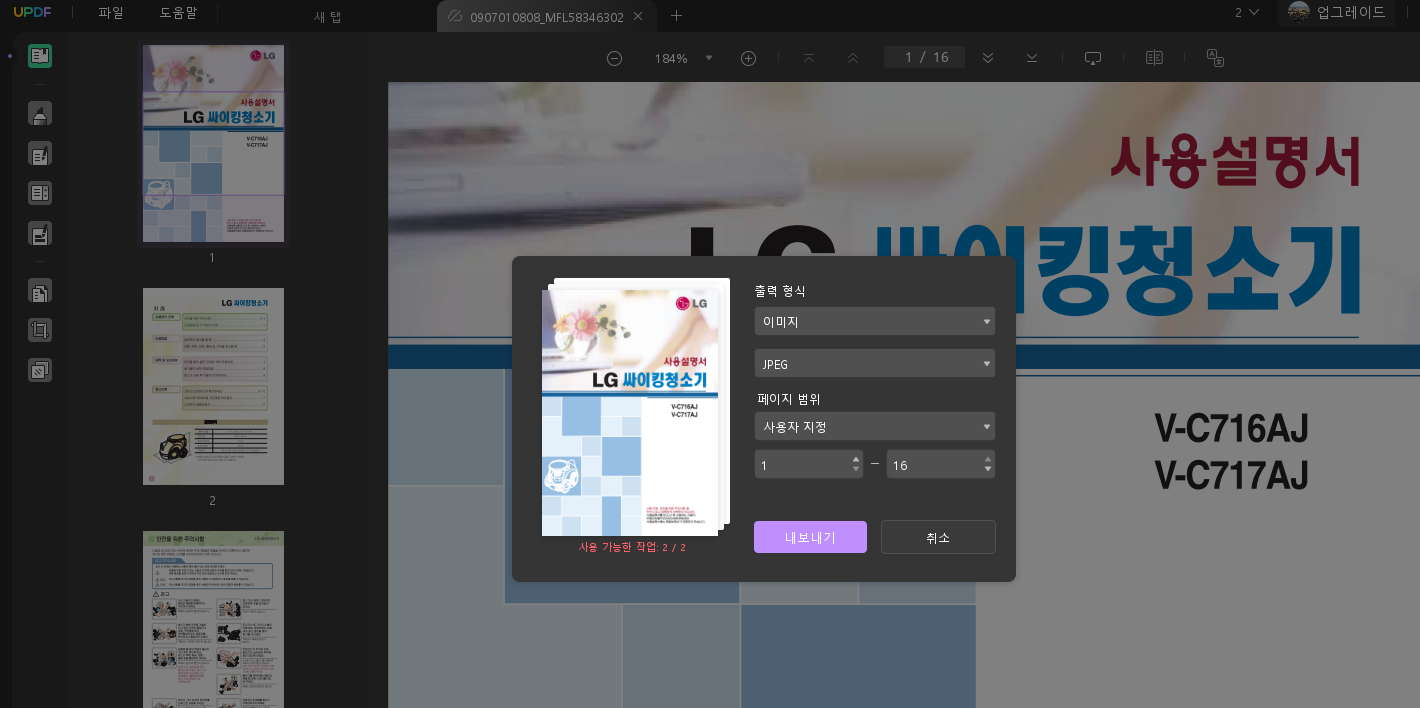Open the Reader mode sidebar icon
Image resolution: width=1420 pixels, height=708 pixels.
pyautogui.click(x=40, y=56)
